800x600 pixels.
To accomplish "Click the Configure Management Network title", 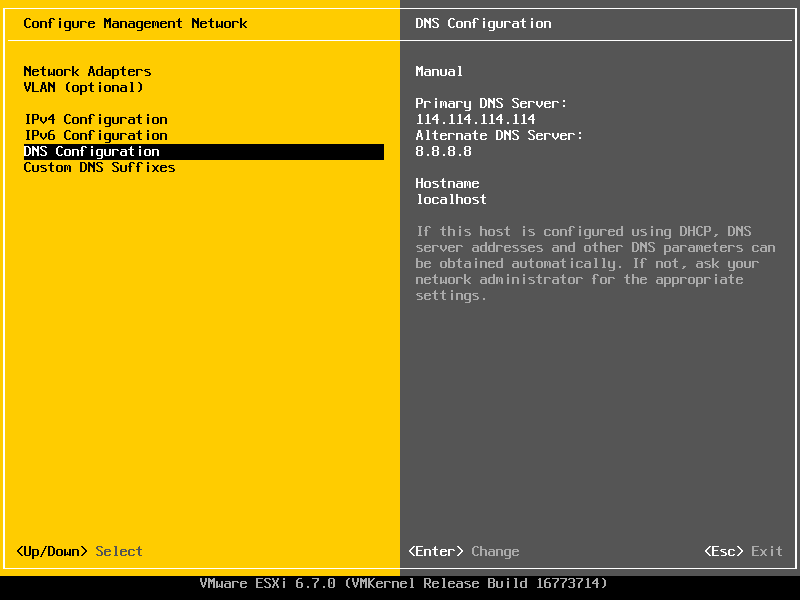I will pyautogui.click(x=135, y=23).
